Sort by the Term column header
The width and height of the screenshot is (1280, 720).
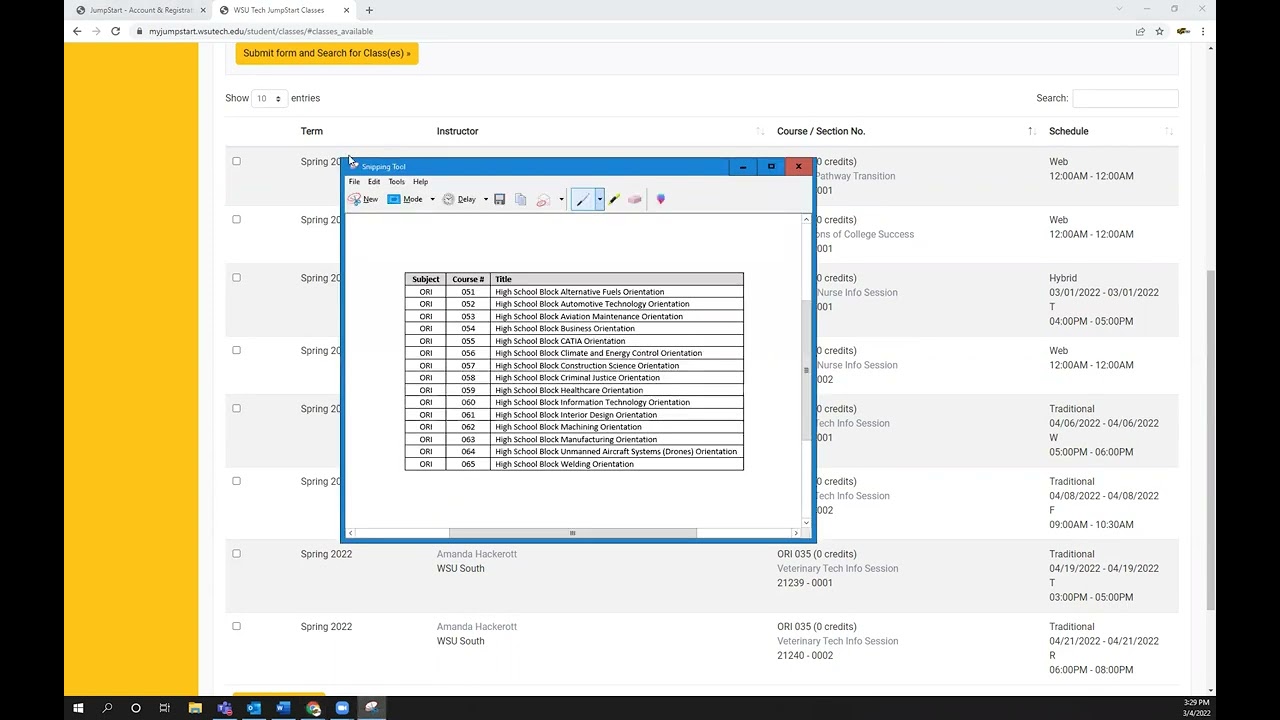point(312,131)
